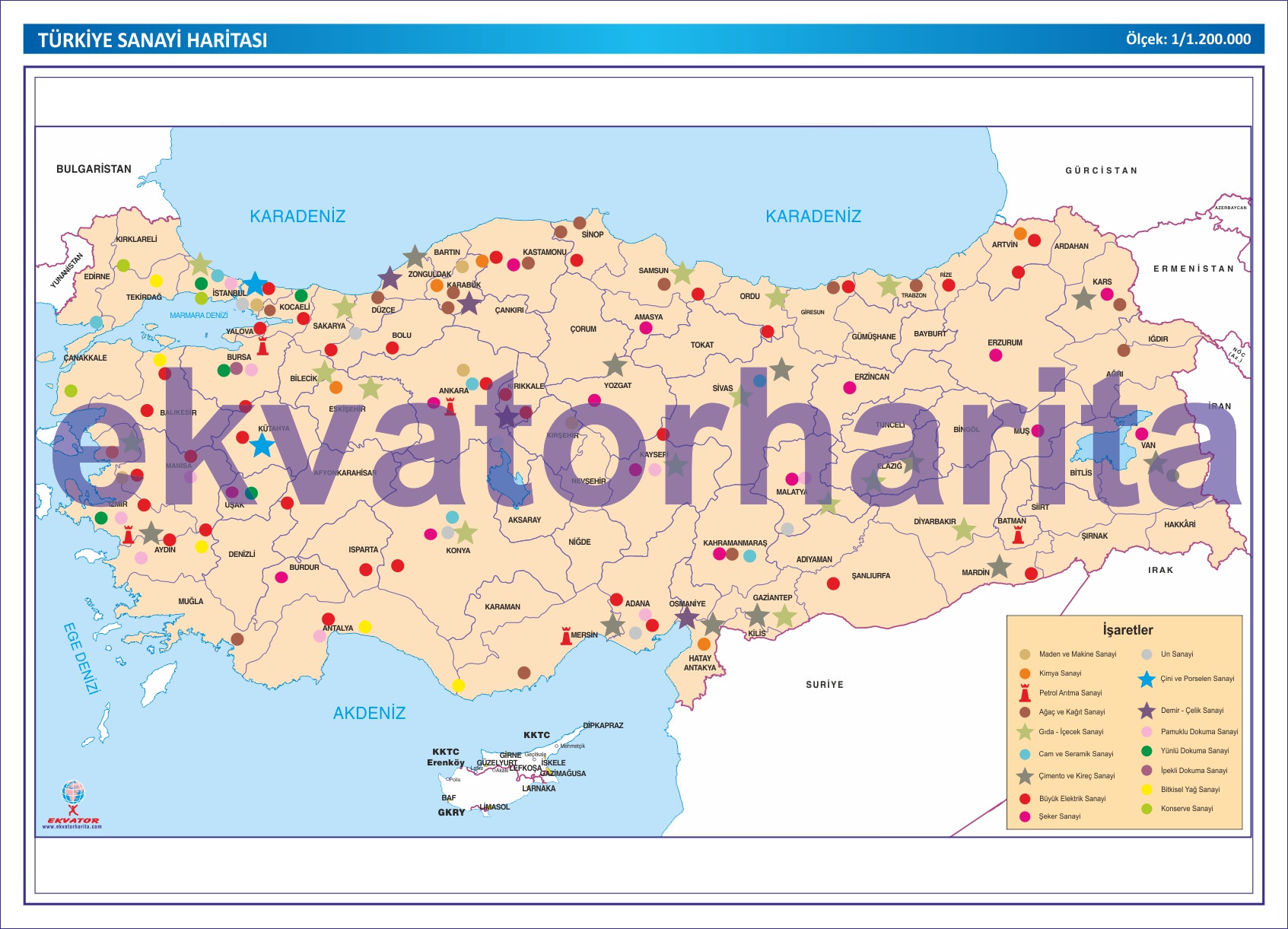
Task: Click the KIRKLARELİ province label
Action: tap(136, 239)
